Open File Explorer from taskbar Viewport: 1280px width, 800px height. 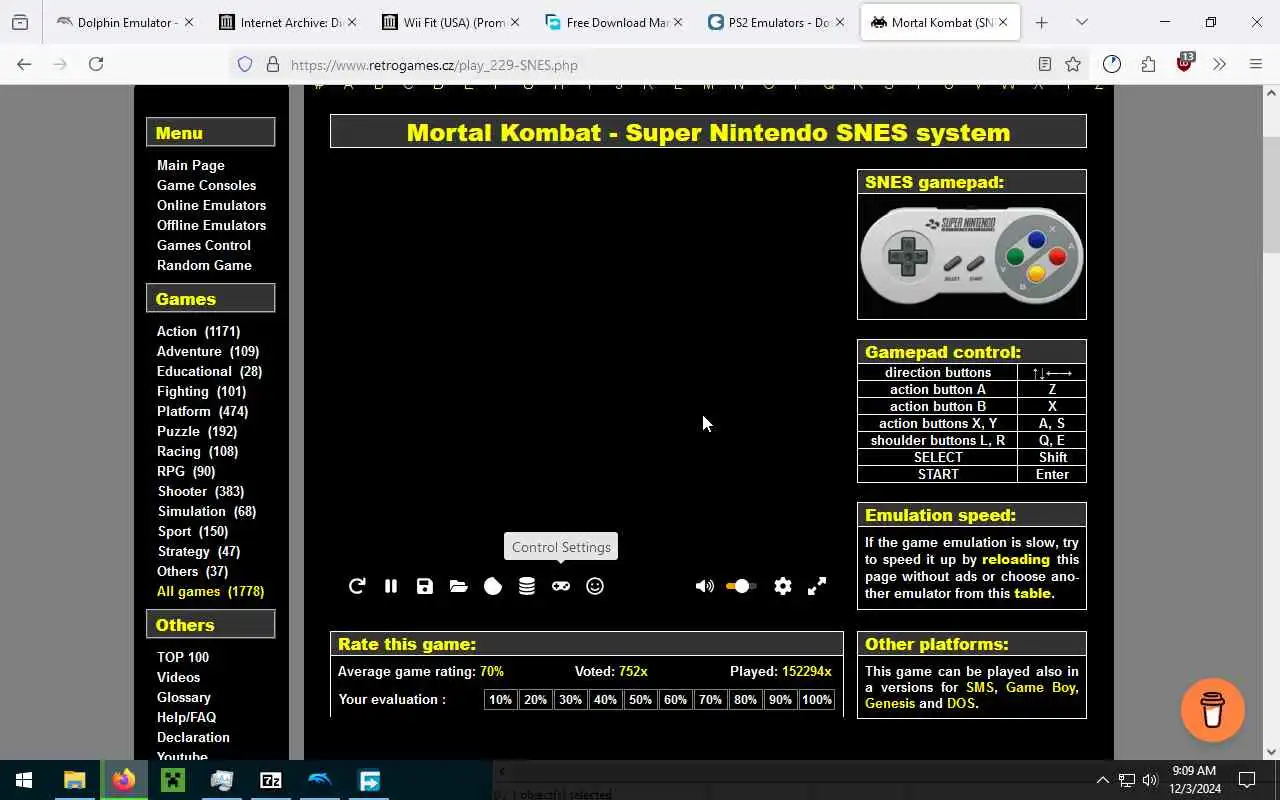coord(75,780)
